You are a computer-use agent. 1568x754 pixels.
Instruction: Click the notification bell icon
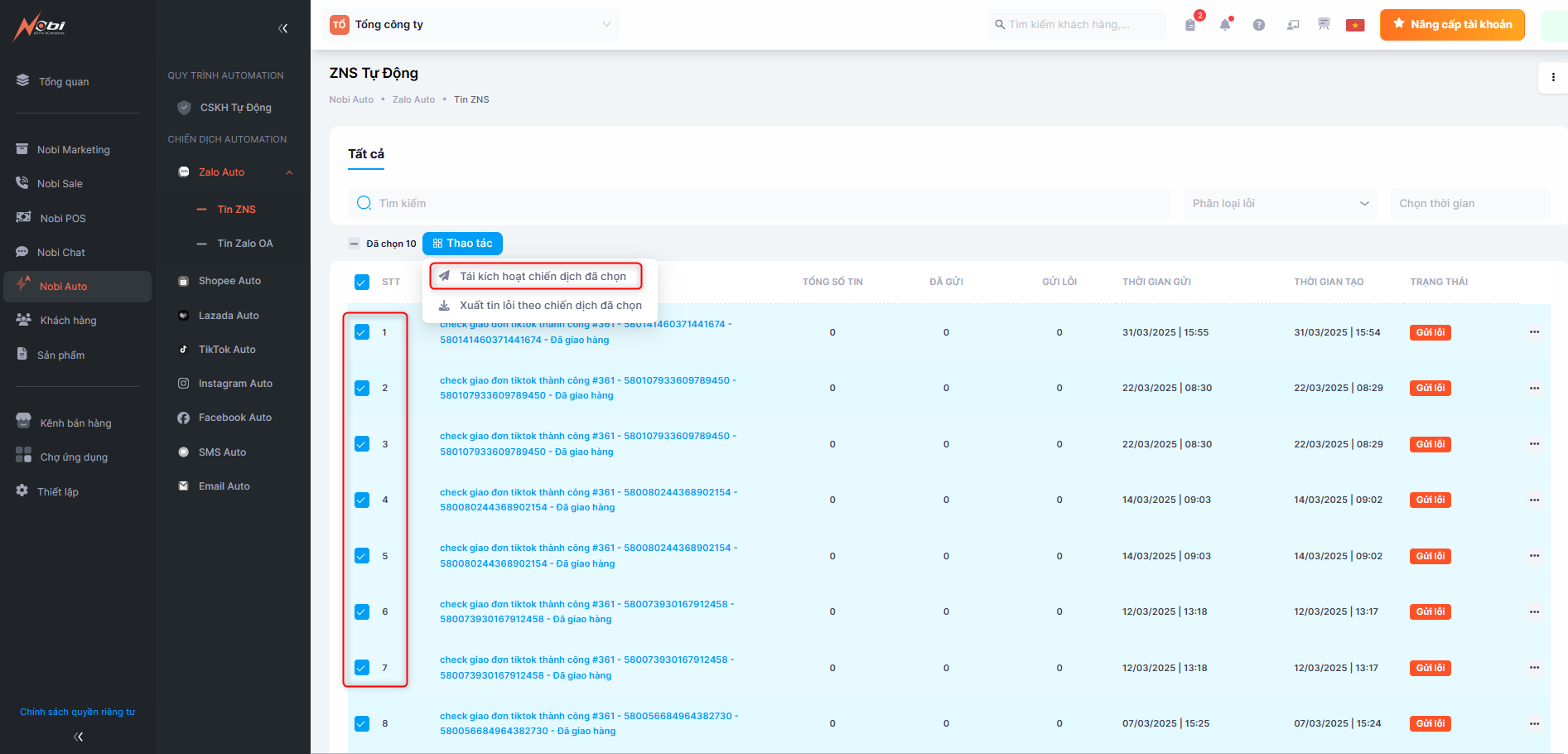tap(1224, 25)
